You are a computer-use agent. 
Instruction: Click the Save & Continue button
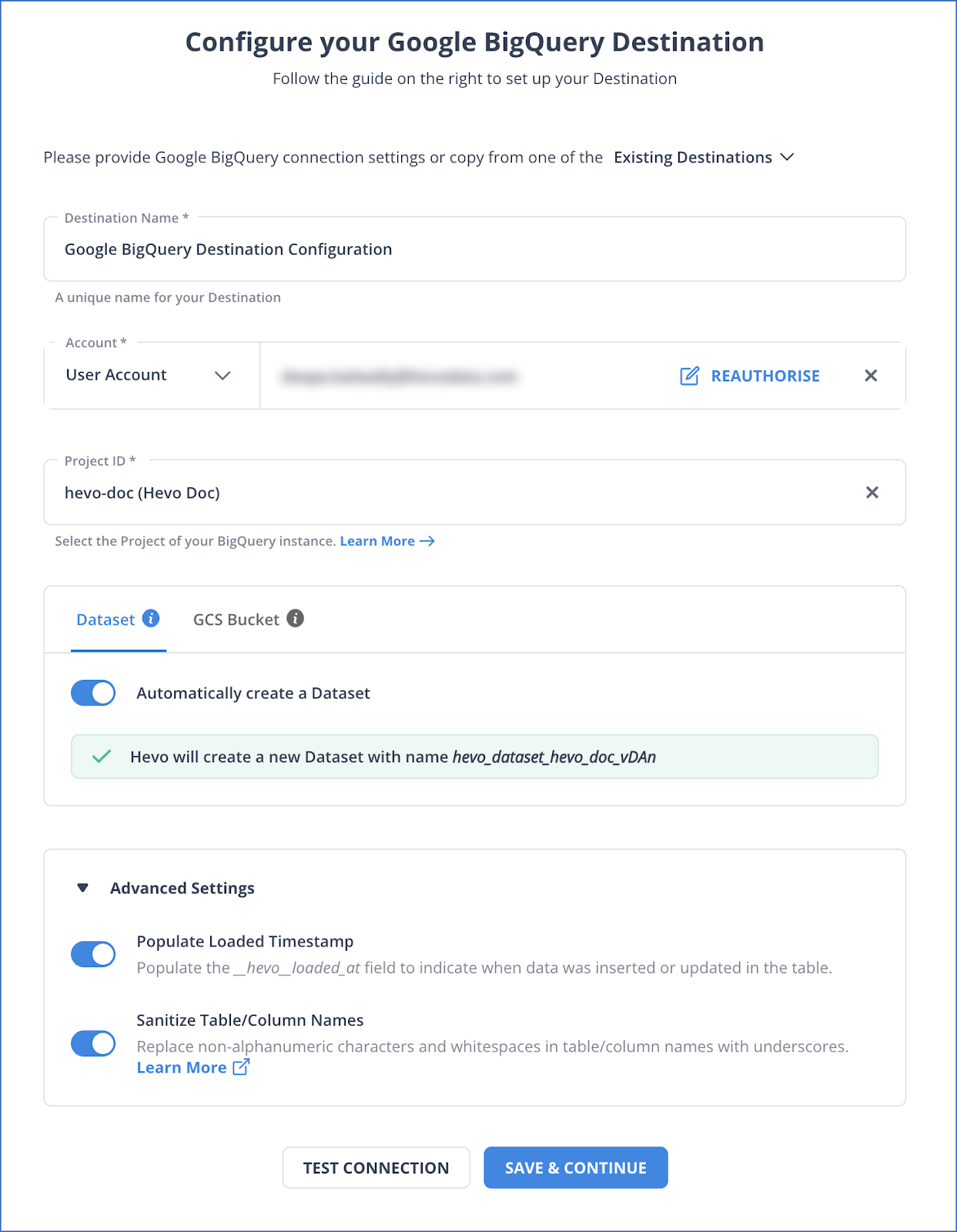(x=575, y=1167)
